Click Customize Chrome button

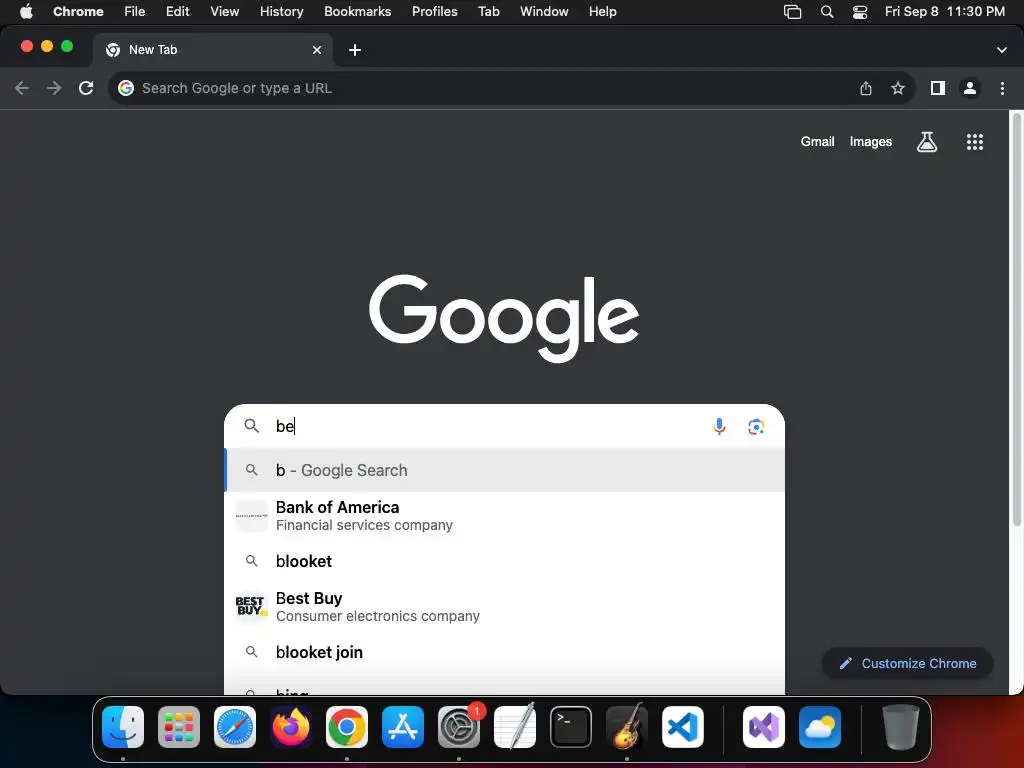pos(908,664)
